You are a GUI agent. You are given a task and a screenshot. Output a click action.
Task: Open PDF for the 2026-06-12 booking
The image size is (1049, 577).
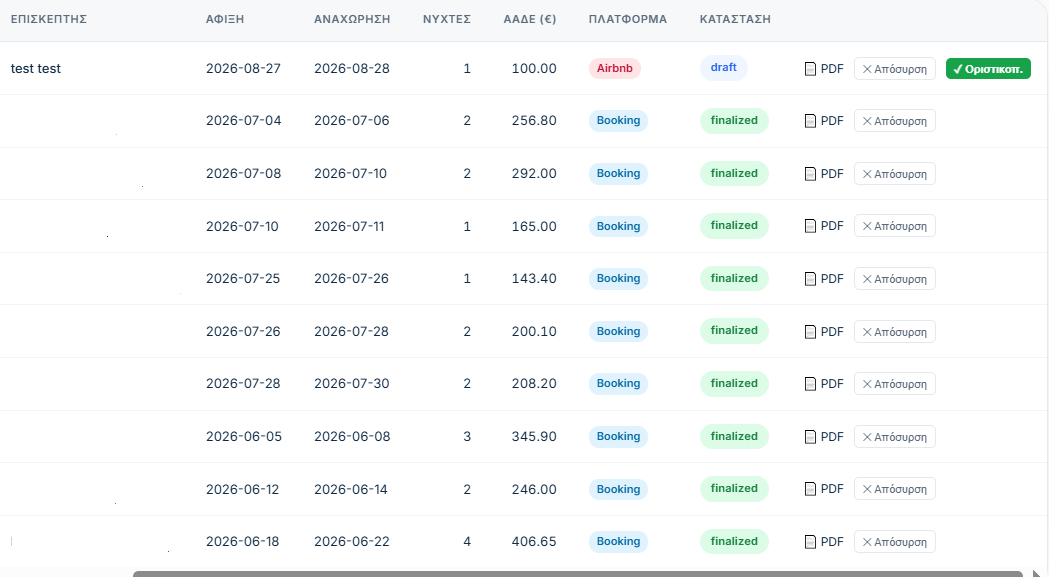pos(824,489)
